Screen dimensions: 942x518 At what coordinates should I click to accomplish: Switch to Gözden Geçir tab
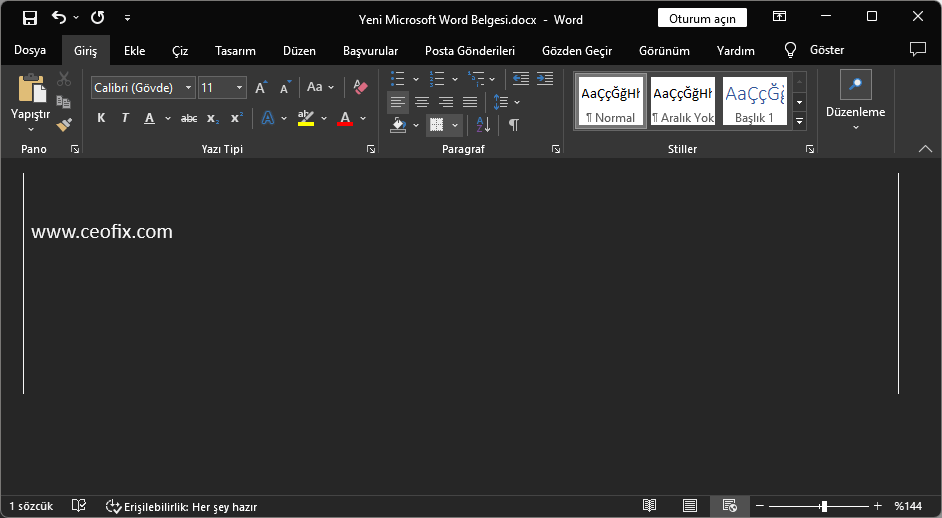coord(577,51)
